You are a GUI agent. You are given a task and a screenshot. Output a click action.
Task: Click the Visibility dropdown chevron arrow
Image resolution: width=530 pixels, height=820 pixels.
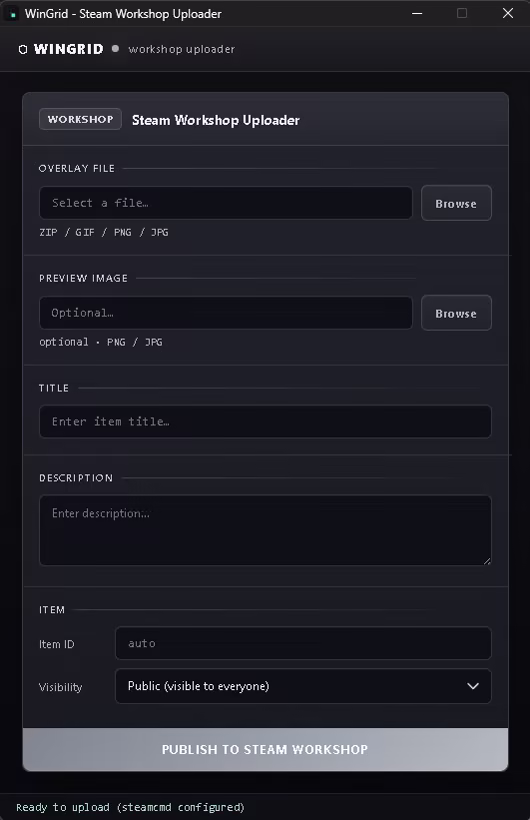pyautogui.click(x=472, y=686)
